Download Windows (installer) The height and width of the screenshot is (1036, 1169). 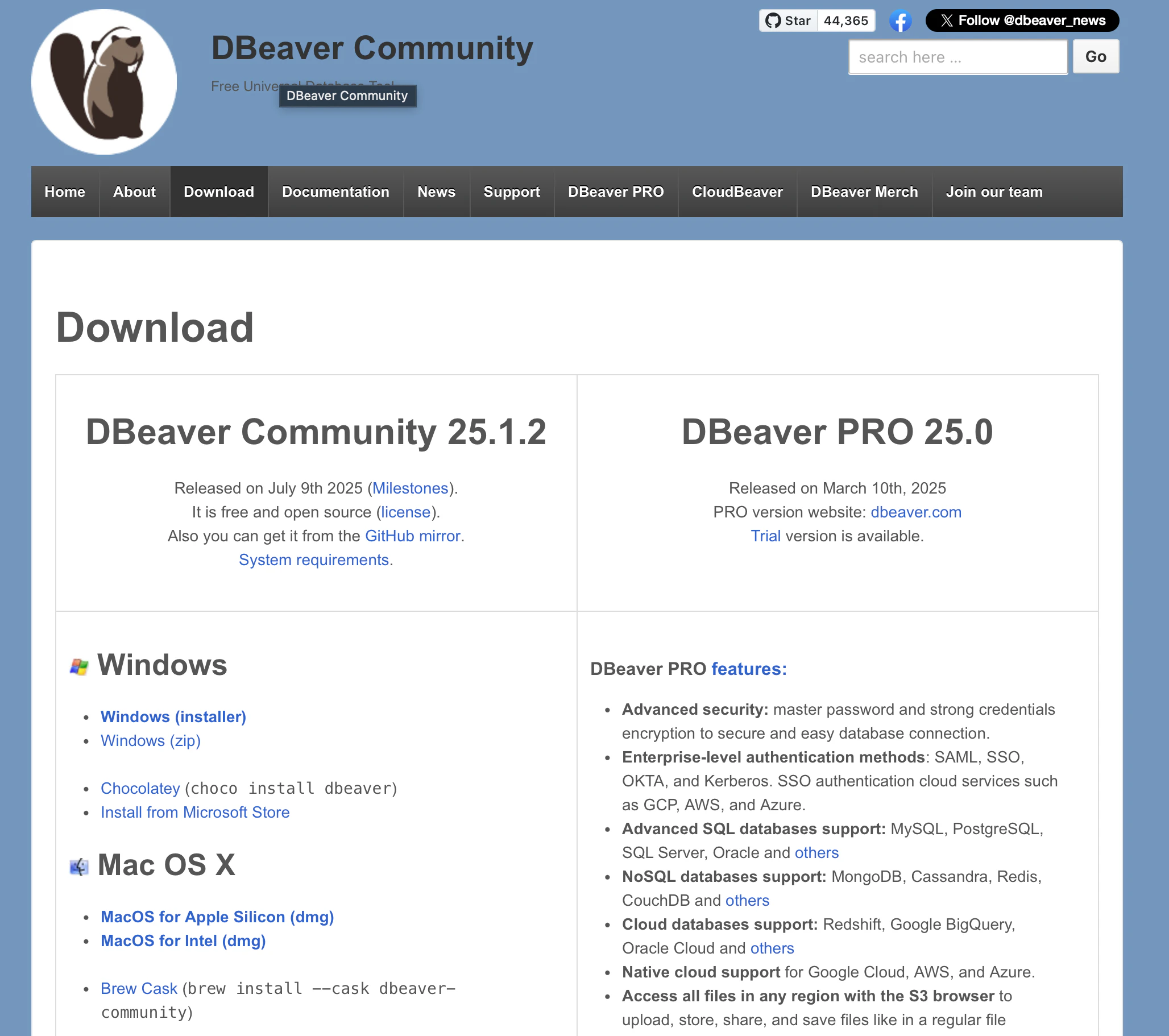[x=173, y=717]
